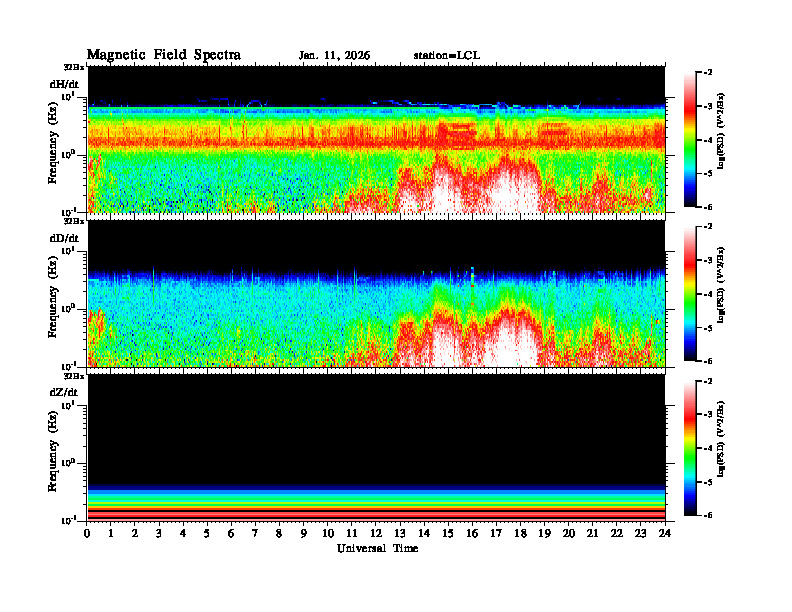Click hour "17" on the time axis
The image size is (792, 612).
[x=496, y=533]
